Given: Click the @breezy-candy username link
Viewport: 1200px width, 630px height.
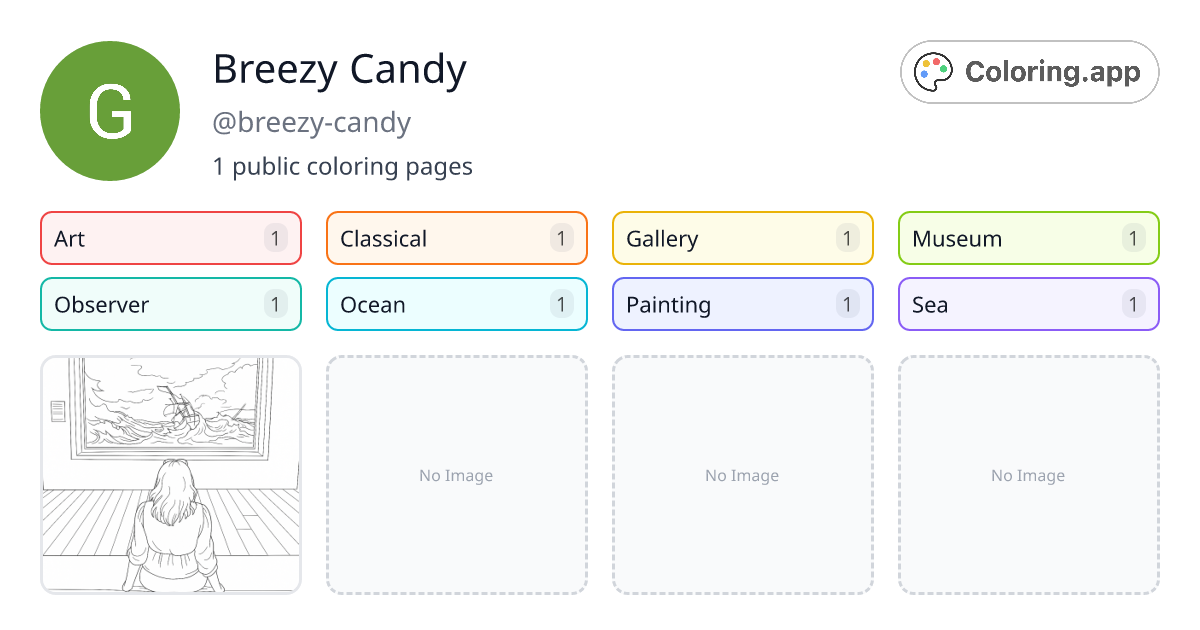Looking at the screenshot, I should point(311,122).
